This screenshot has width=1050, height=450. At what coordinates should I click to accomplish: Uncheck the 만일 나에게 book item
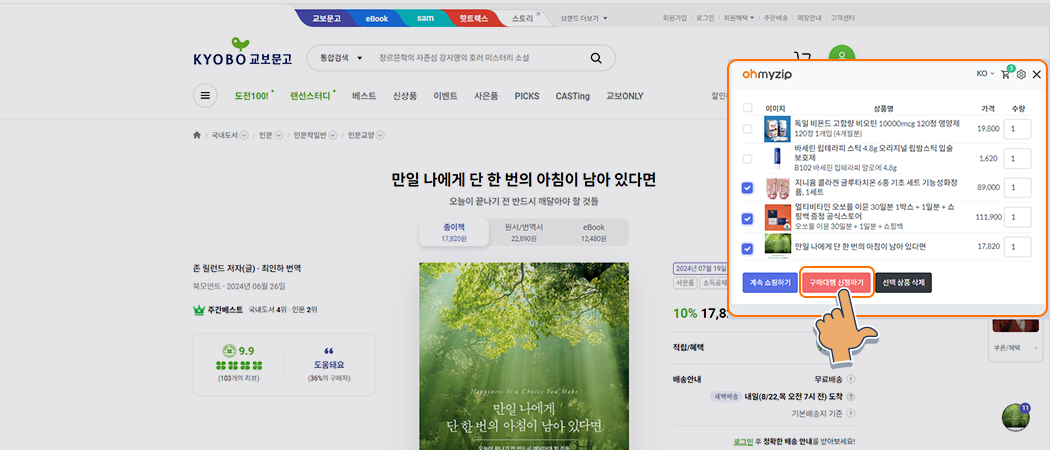[747, 248]
